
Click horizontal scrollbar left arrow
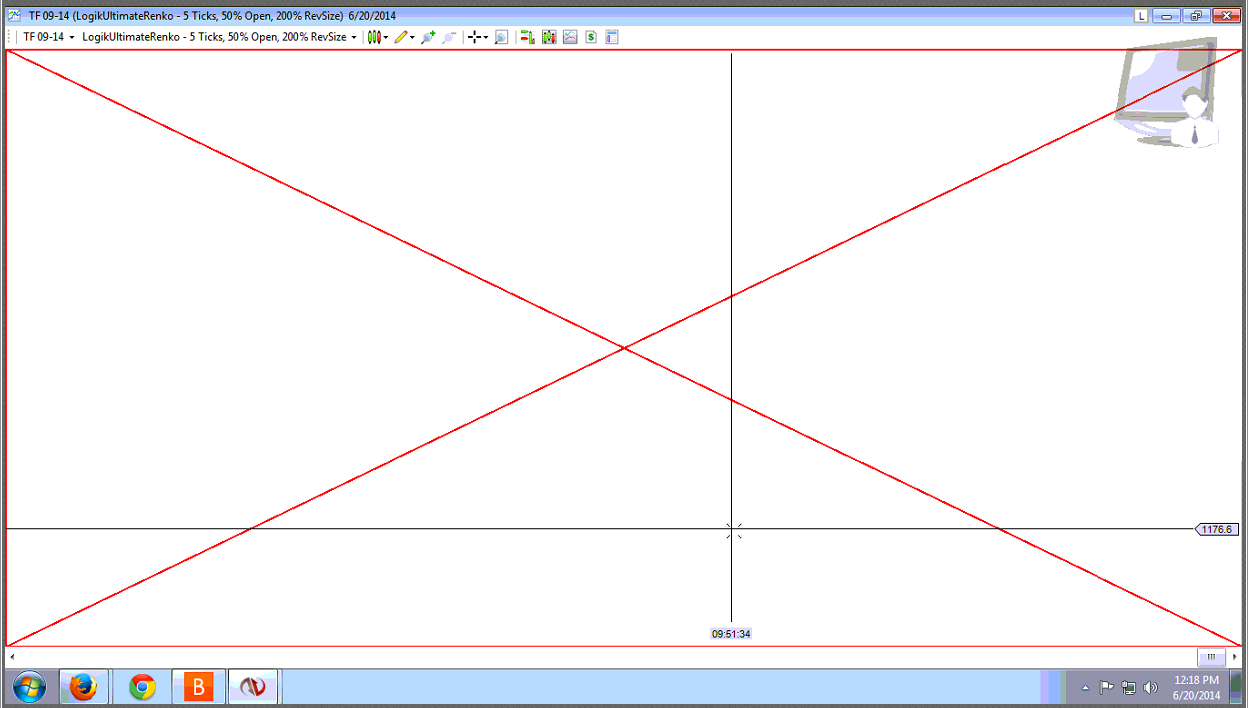12,657
